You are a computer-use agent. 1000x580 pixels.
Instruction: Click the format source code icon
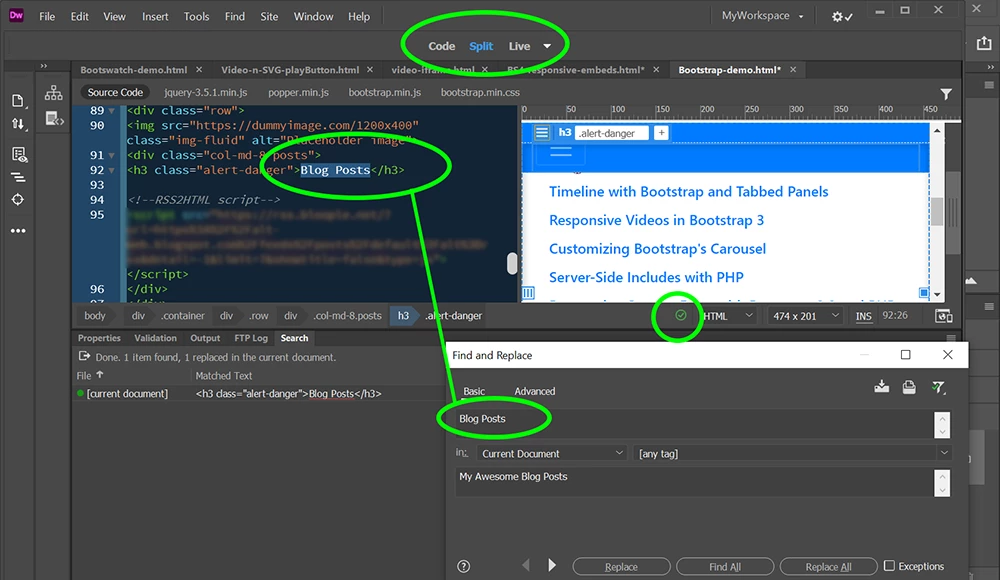(18, 177)
